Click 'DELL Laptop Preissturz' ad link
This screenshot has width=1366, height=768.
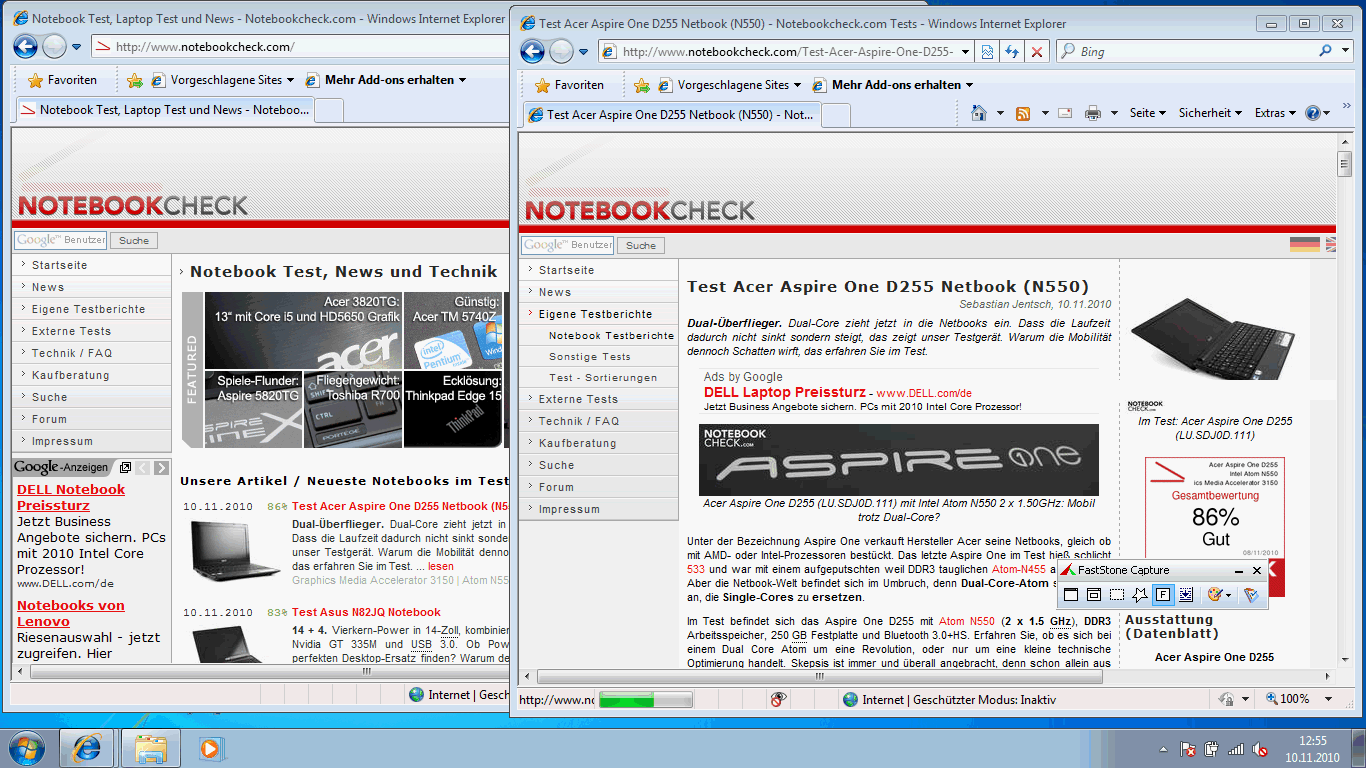pos(784,393)
